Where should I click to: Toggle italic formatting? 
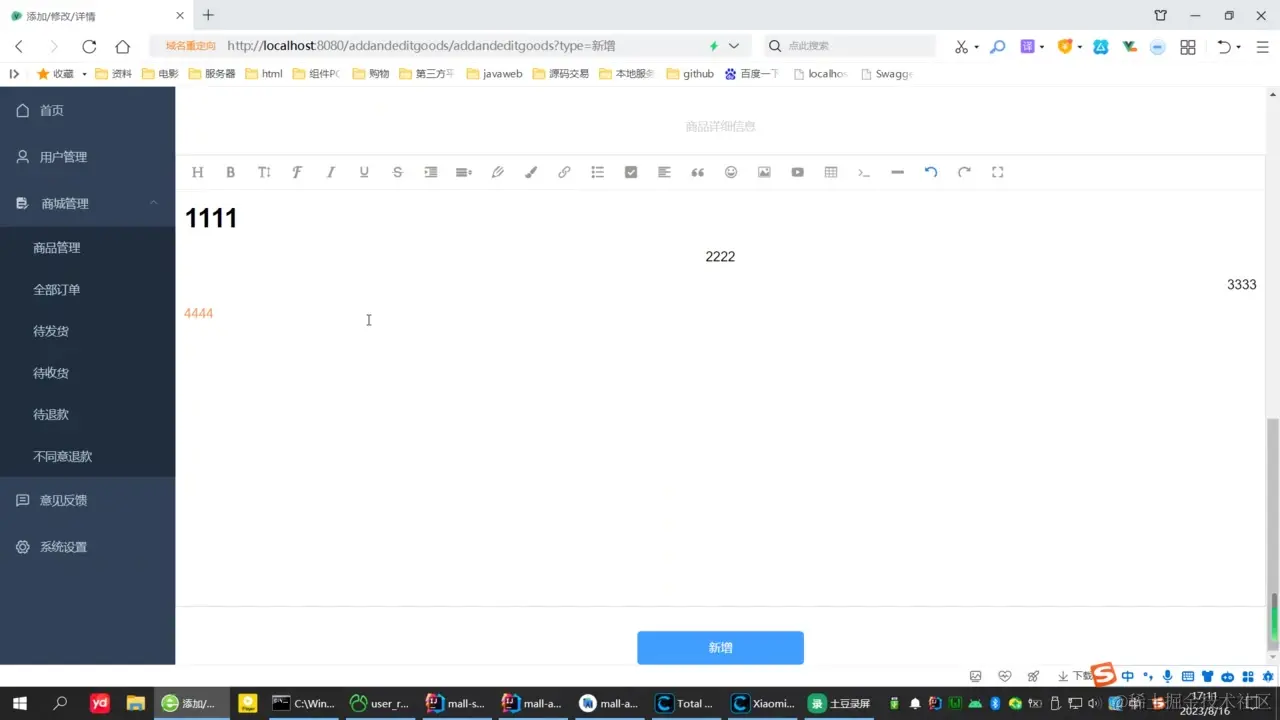pyautogui.click(x=330, y=172)
